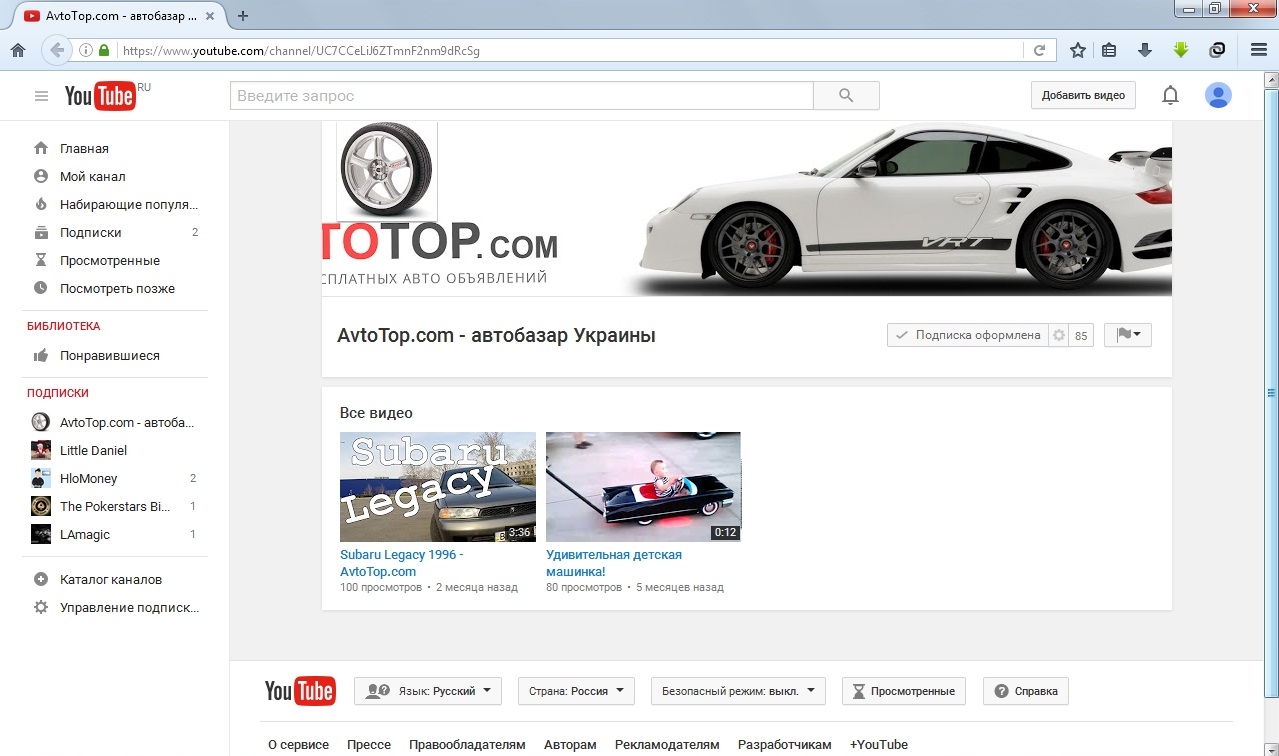Click the YouTube logo in header
The image size is (1279, 756).
click(x=100, y=96)
